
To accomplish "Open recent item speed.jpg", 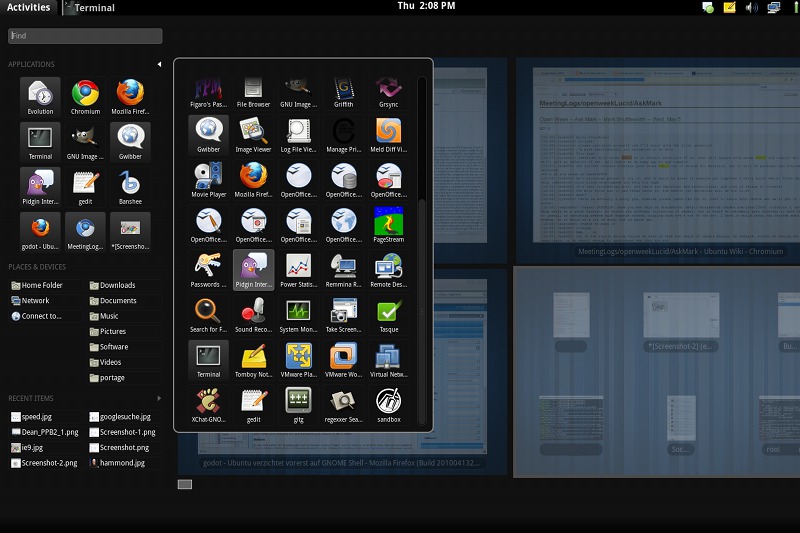I will click(32, 417).
